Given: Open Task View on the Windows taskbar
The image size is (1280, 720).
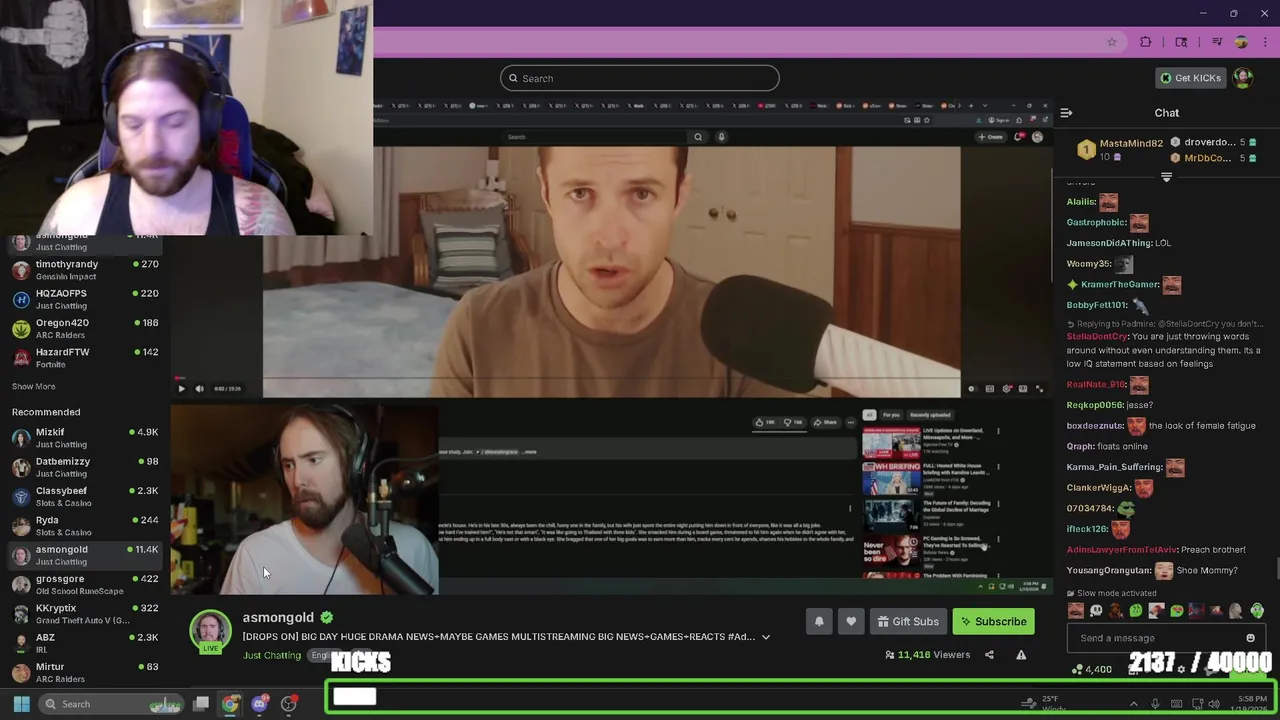Looking at the screenshot, I should click(201, 704).
